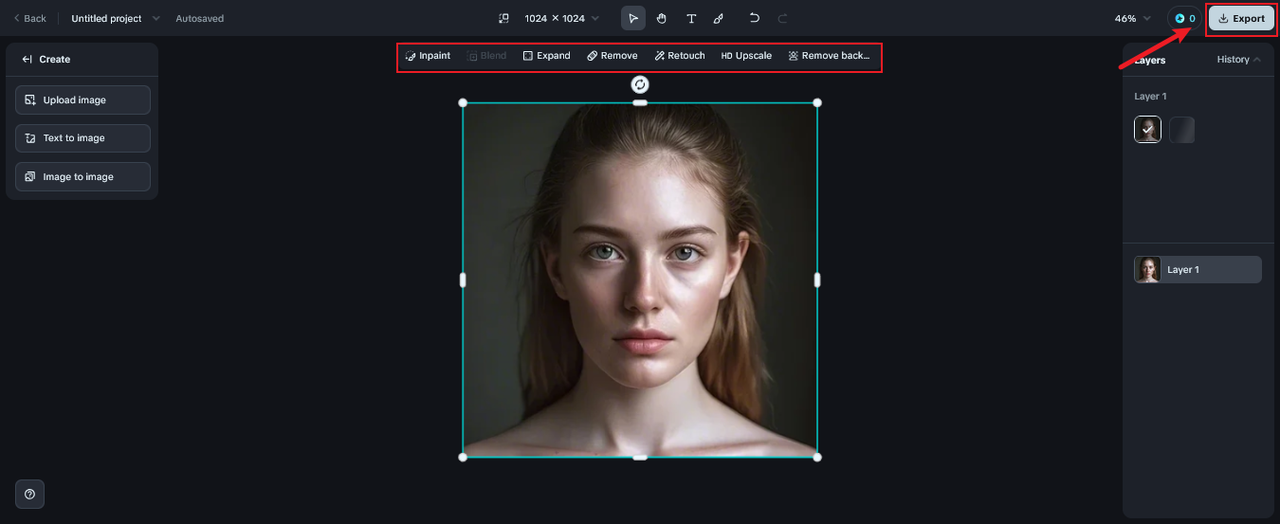Select the dark second history thumbnail
The image size is (1280, 524).
[x=1182, y=130]
